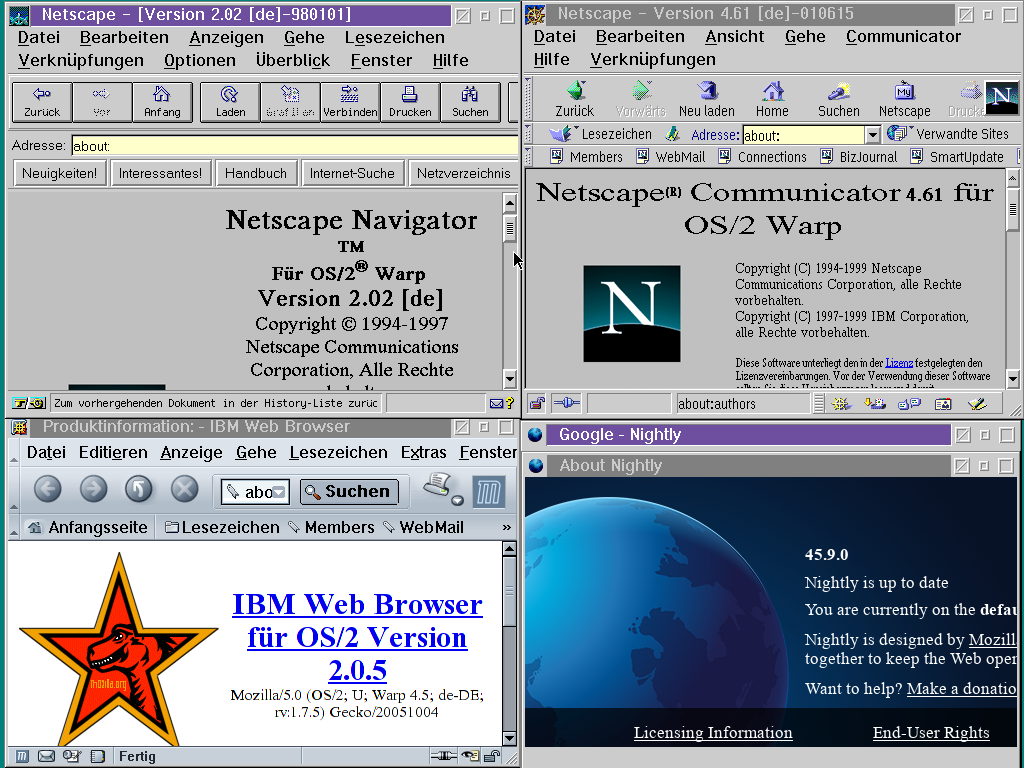
Task: Collapse the IBM Web Browser bookmarks toolbar grip
Action: click(x=14, y=527)
